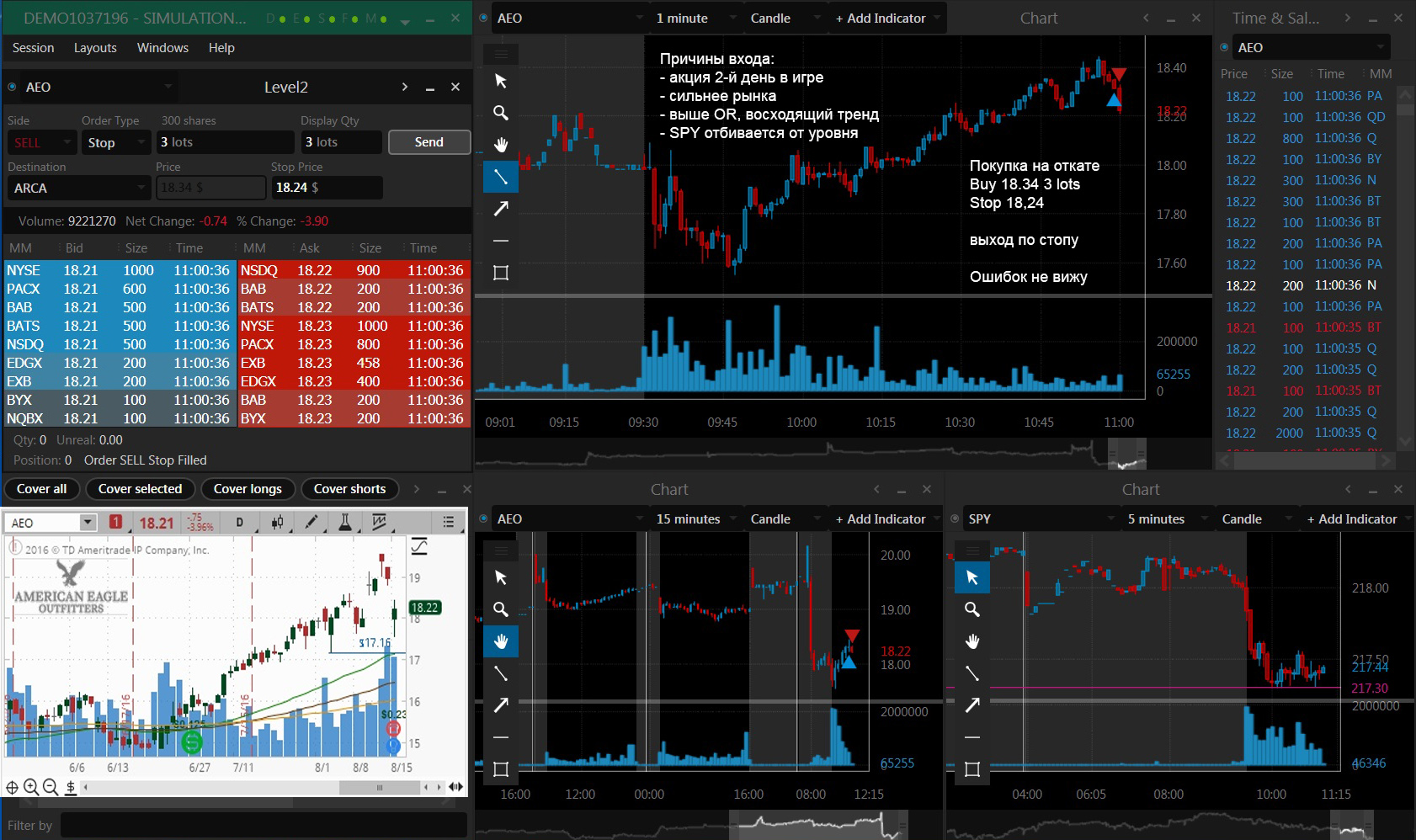Screen dimensions: 1416x840
Task: Toggle the symbol link dot in the Level2 window
Action: point(13,87)
